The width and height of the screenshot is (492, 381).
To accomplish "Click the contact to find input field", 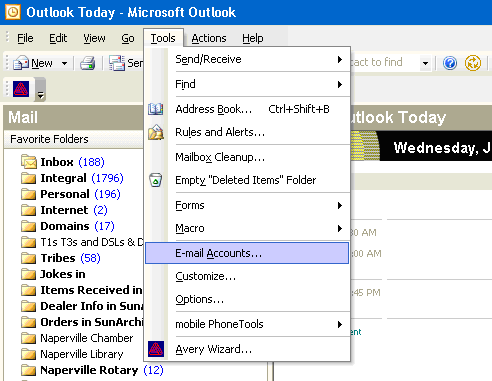I will 384,62.
